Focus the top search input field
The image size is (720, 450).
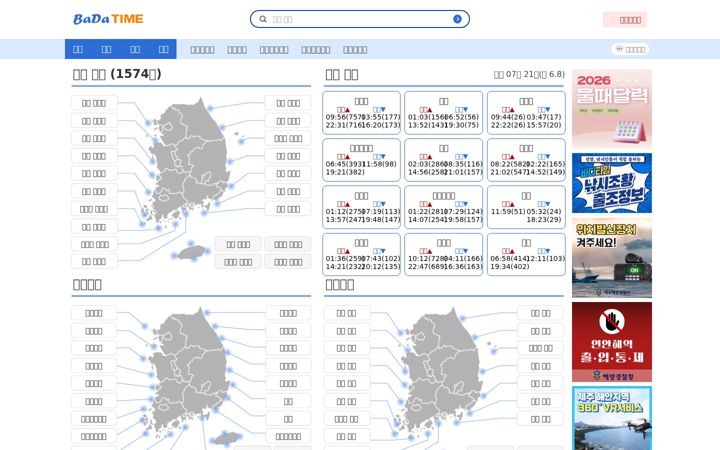360,19
